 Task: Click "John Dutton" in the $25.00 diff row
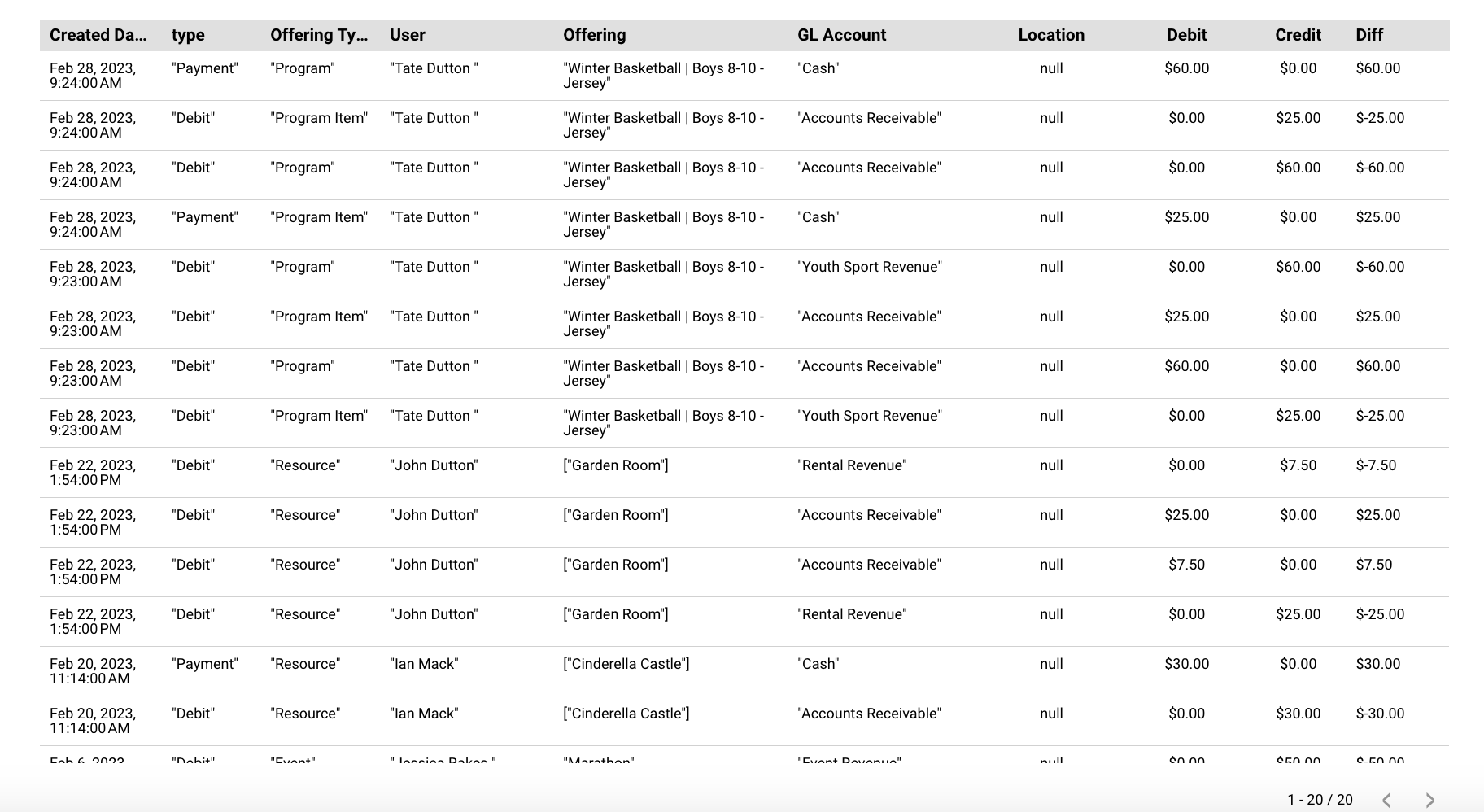point(434,515)
